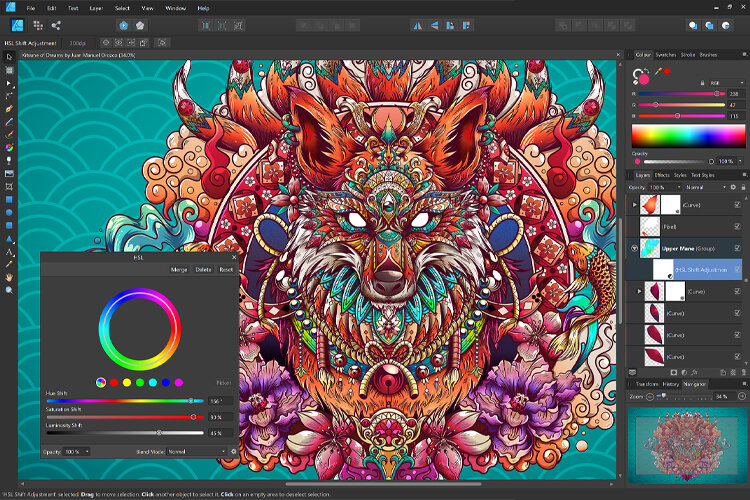Select the Artistic Text tool
750x500 pixels.
coord(9,251)
